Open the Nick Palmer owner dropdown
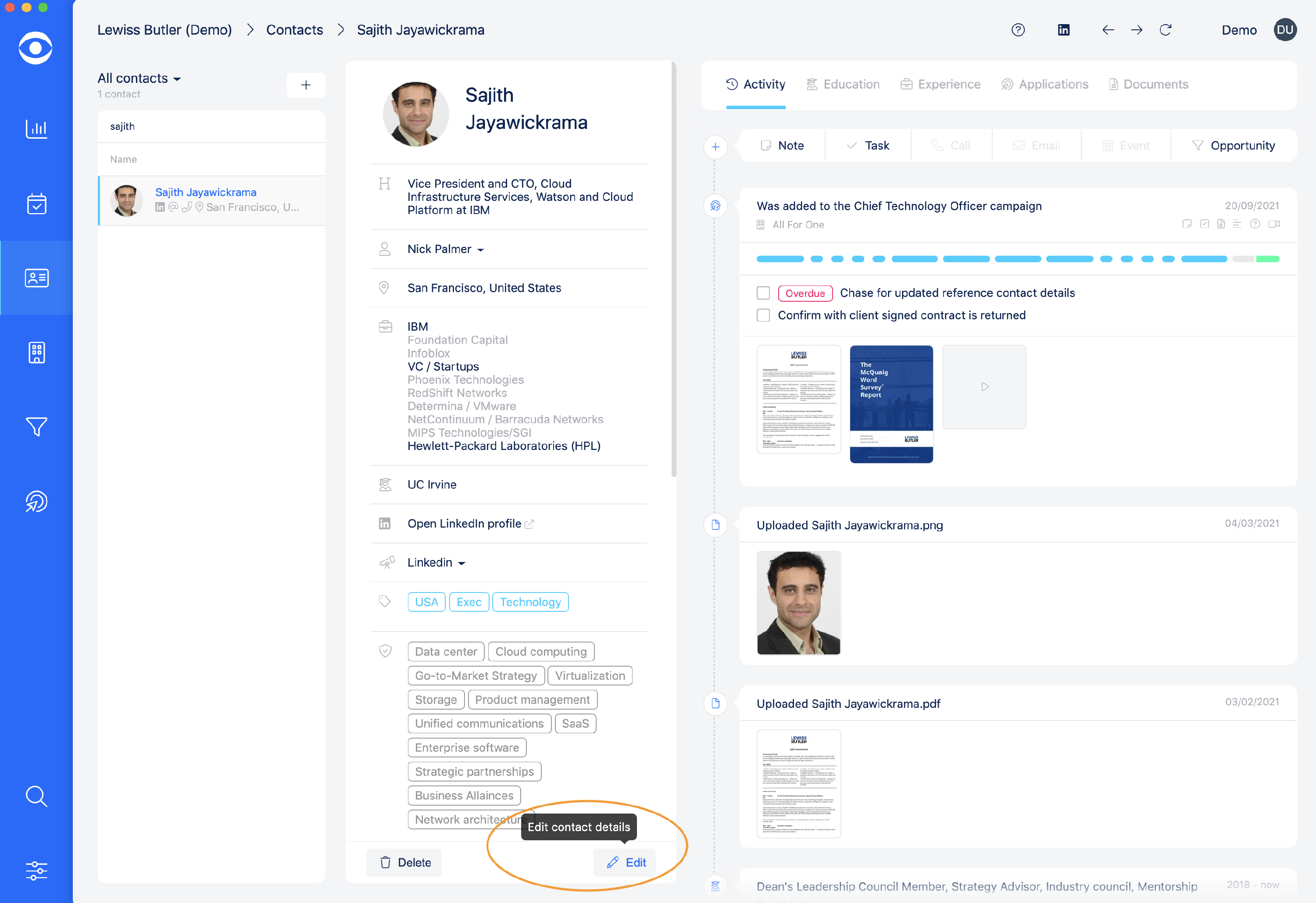The image size is (1316, 903). point(481,249)
